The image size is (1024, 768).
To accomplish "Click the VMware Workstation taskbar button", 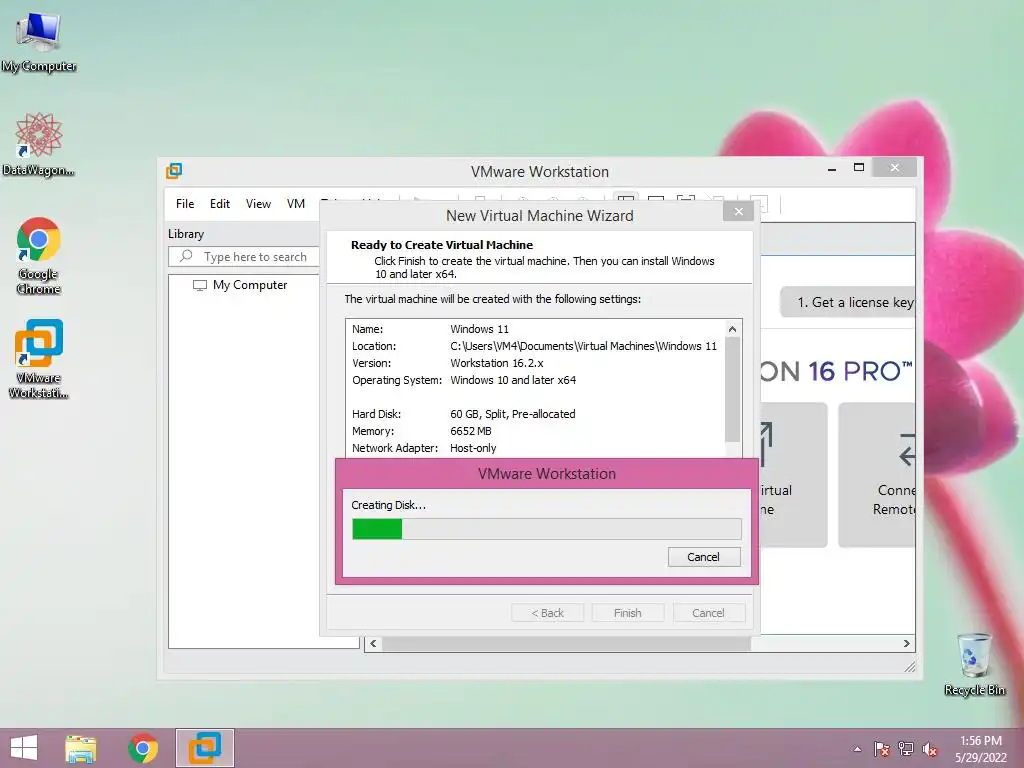I will pyautogui.click(x=204, y=748).
